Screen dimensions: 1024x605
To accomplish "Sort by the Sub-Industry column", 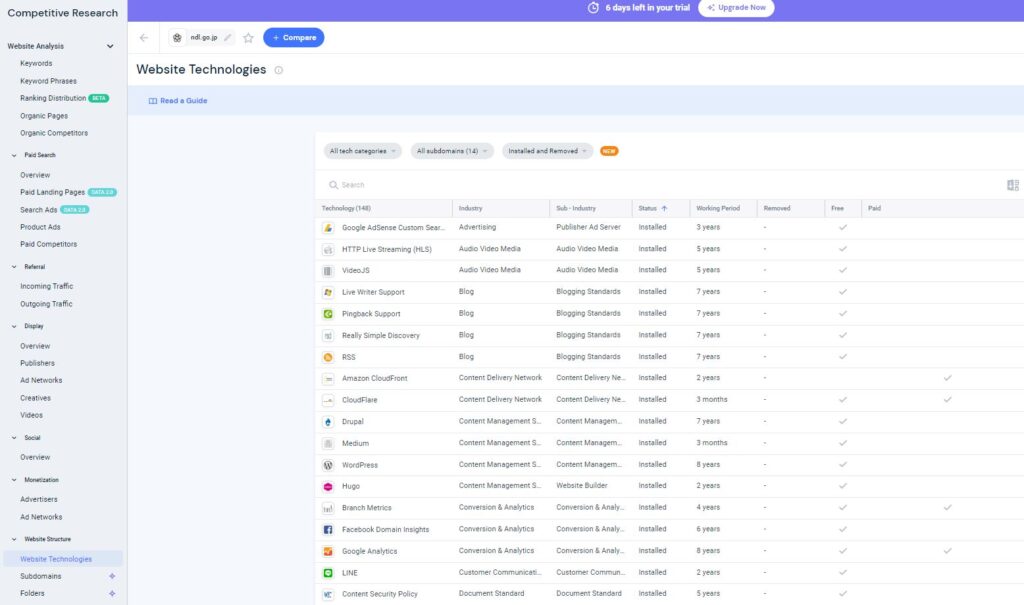I will (x=576, y=208).
